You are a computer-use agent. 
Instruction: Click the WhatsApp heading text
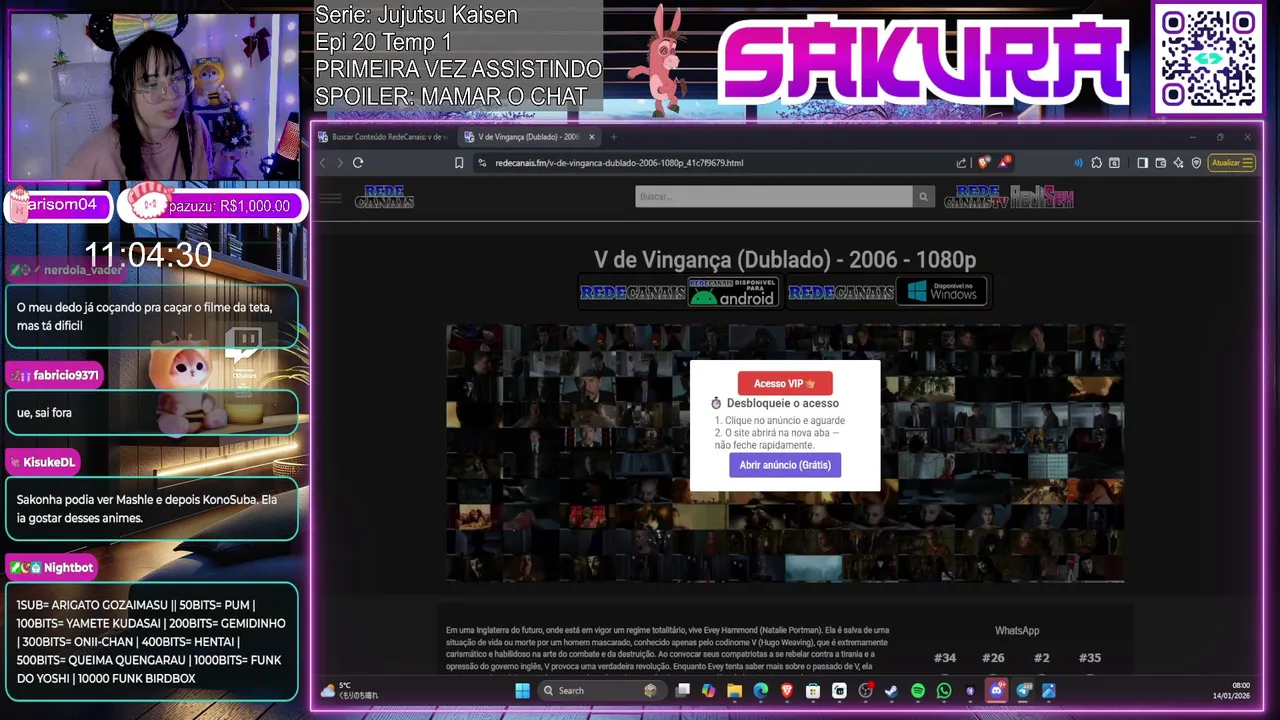pos(1017,631)
